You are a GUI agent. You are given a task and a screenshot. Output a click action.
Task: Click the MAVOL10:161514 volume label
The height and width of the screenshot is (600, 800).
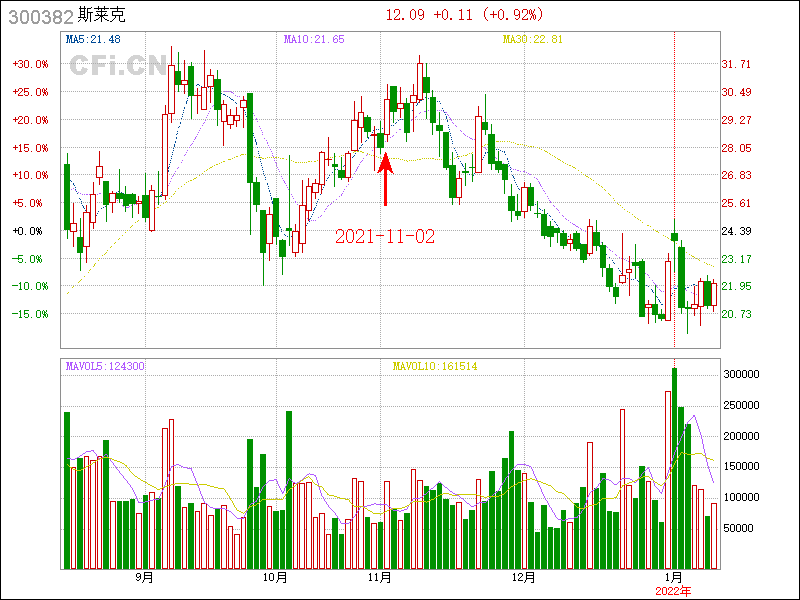434,367
